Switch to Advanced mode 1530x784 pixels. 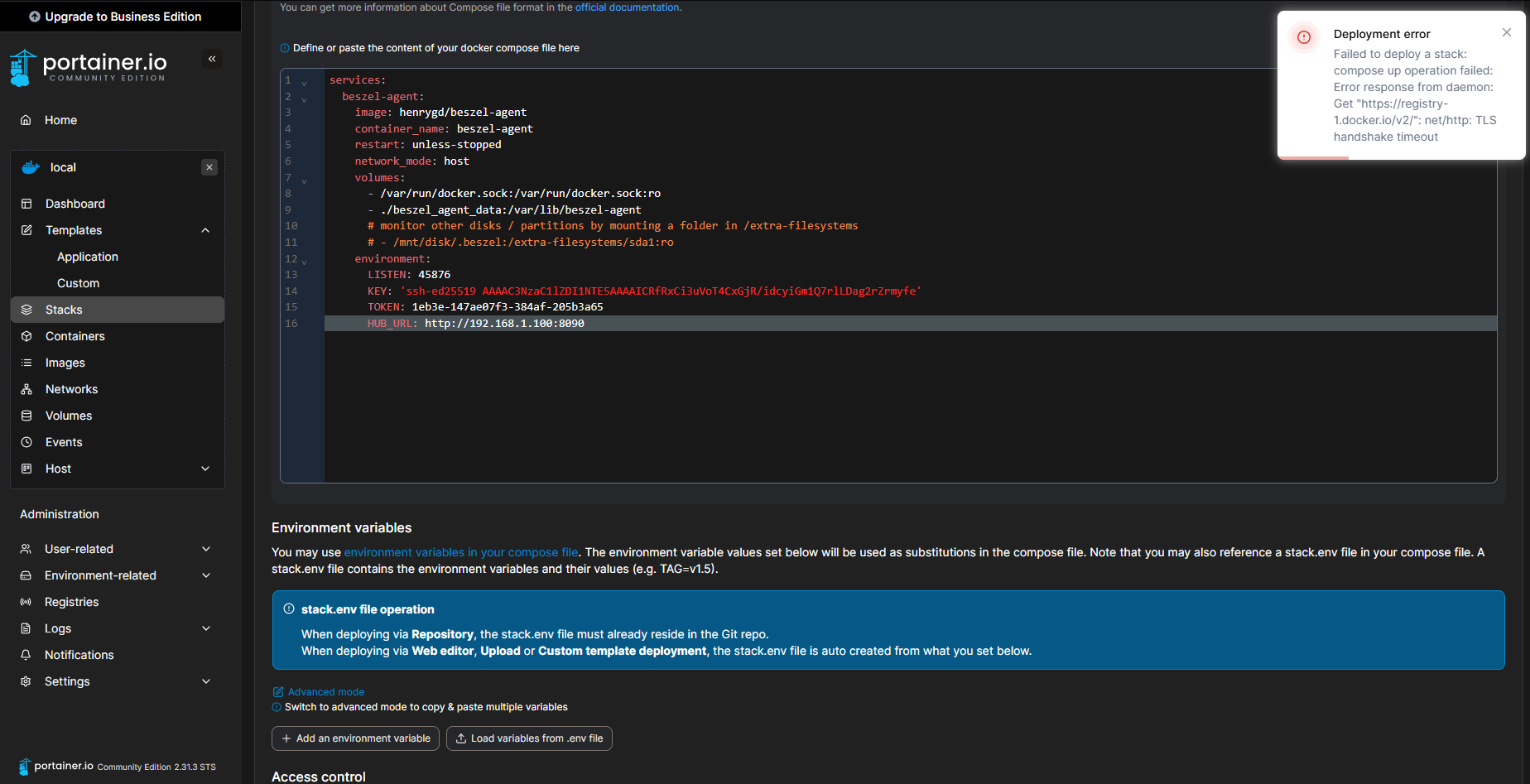[325, 692]
